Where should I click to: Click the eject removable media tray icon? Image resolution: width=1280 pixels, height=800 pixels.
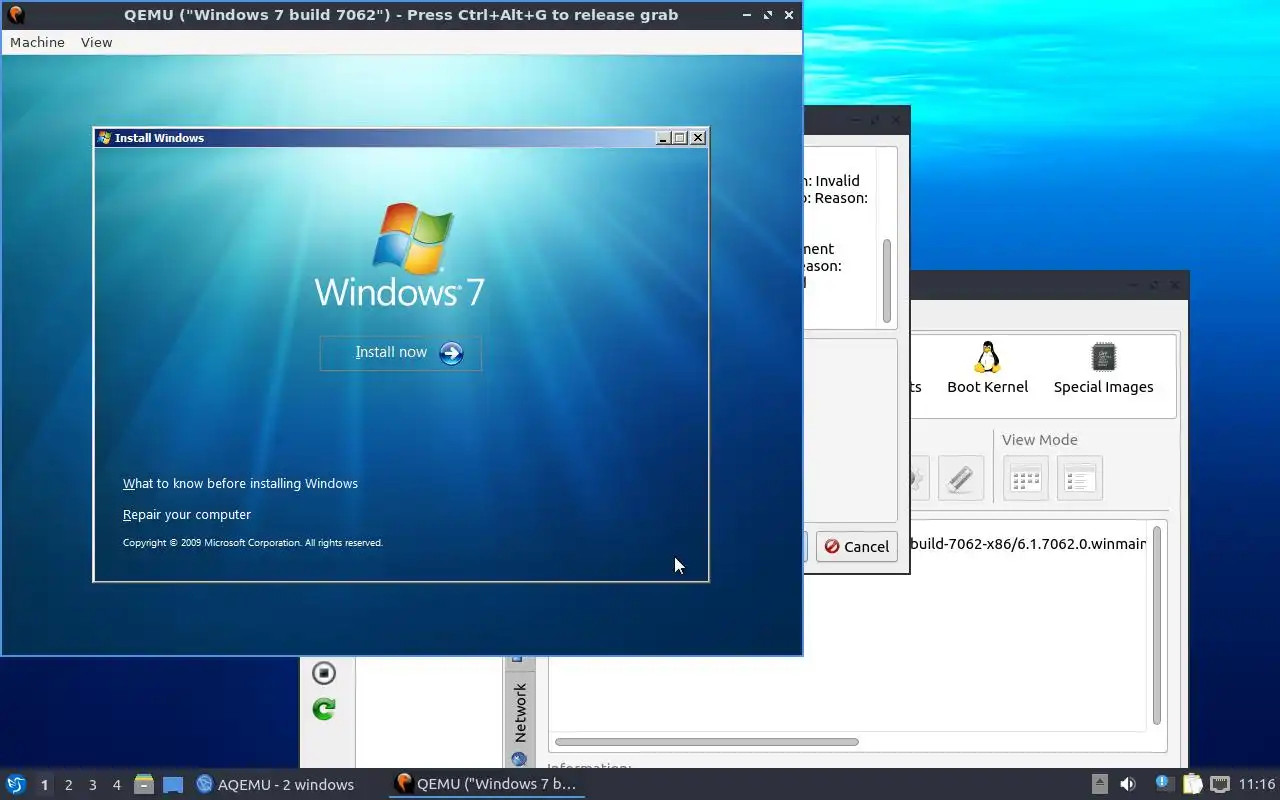pyautogui.click(x=1099, y=784)
